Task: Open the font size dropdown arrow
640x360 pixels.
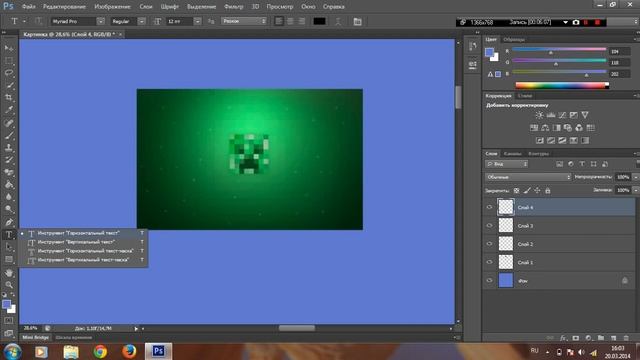Action: click(x=197, y=21)
